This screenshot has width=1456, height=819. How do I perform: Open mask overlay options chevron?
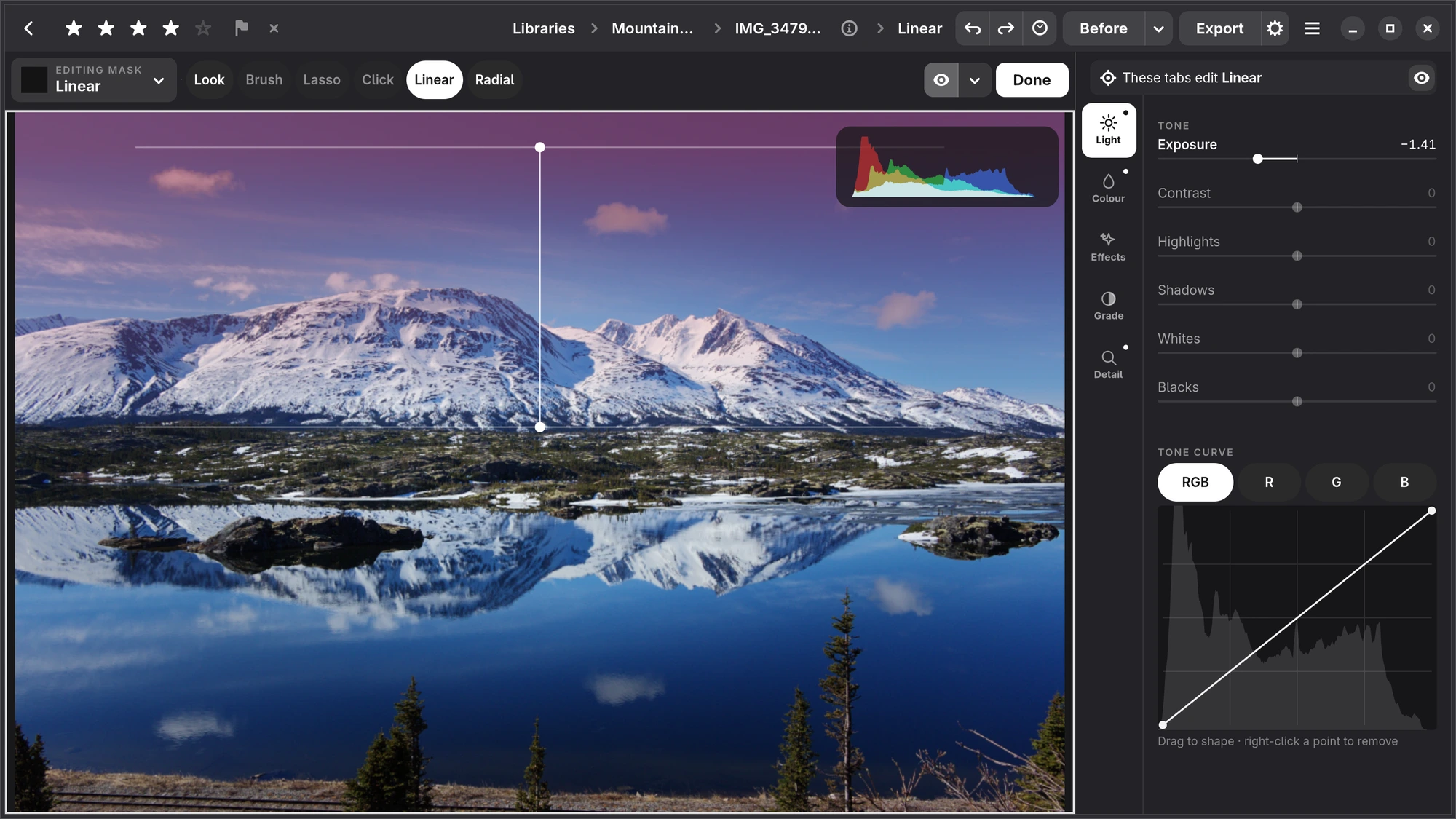[975, 80]
